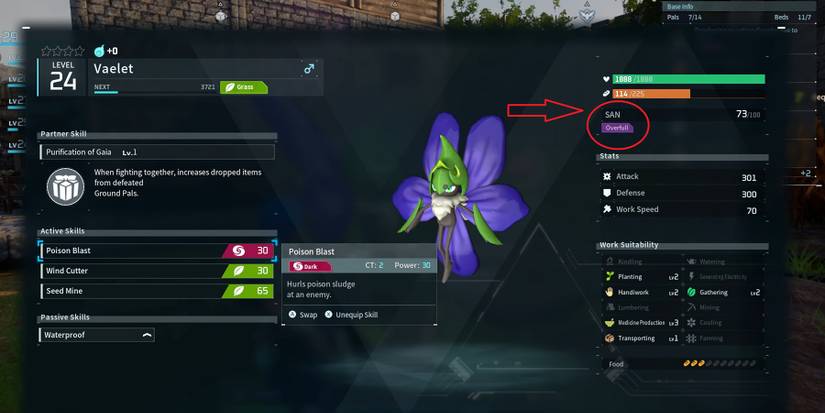This screenshot has height=413, width=825.
Task: Select the Poison Blast active skill
Action: pos(157,251)
